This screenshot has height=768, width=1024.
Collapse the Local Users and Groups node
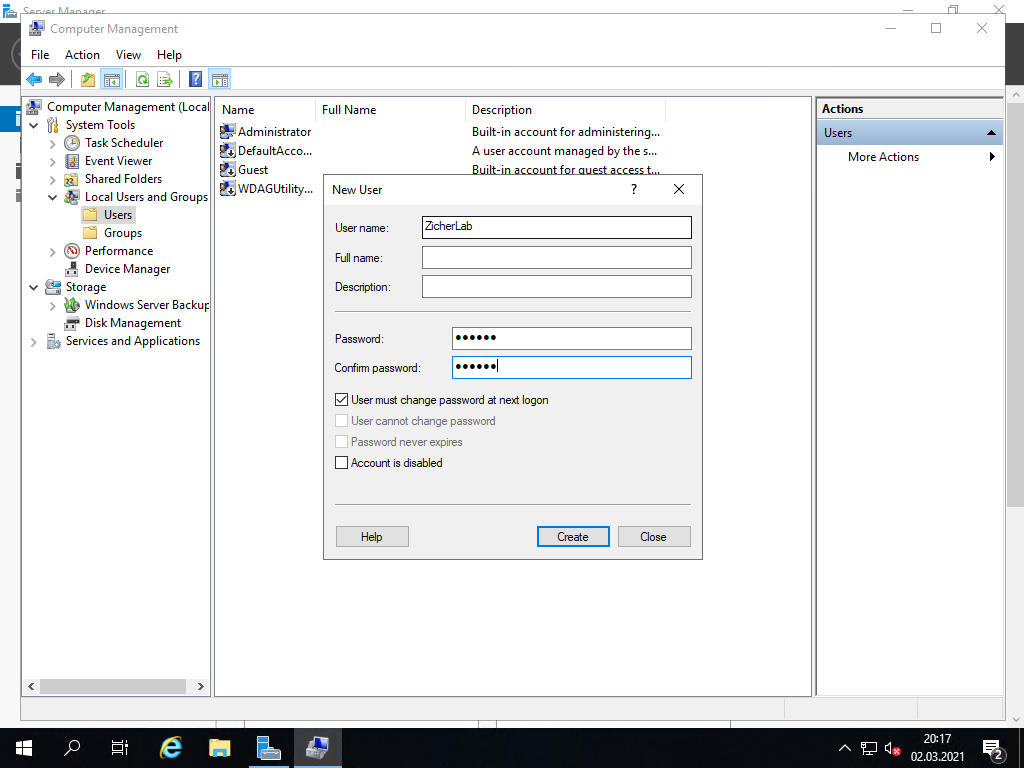(x=53, y=197)
